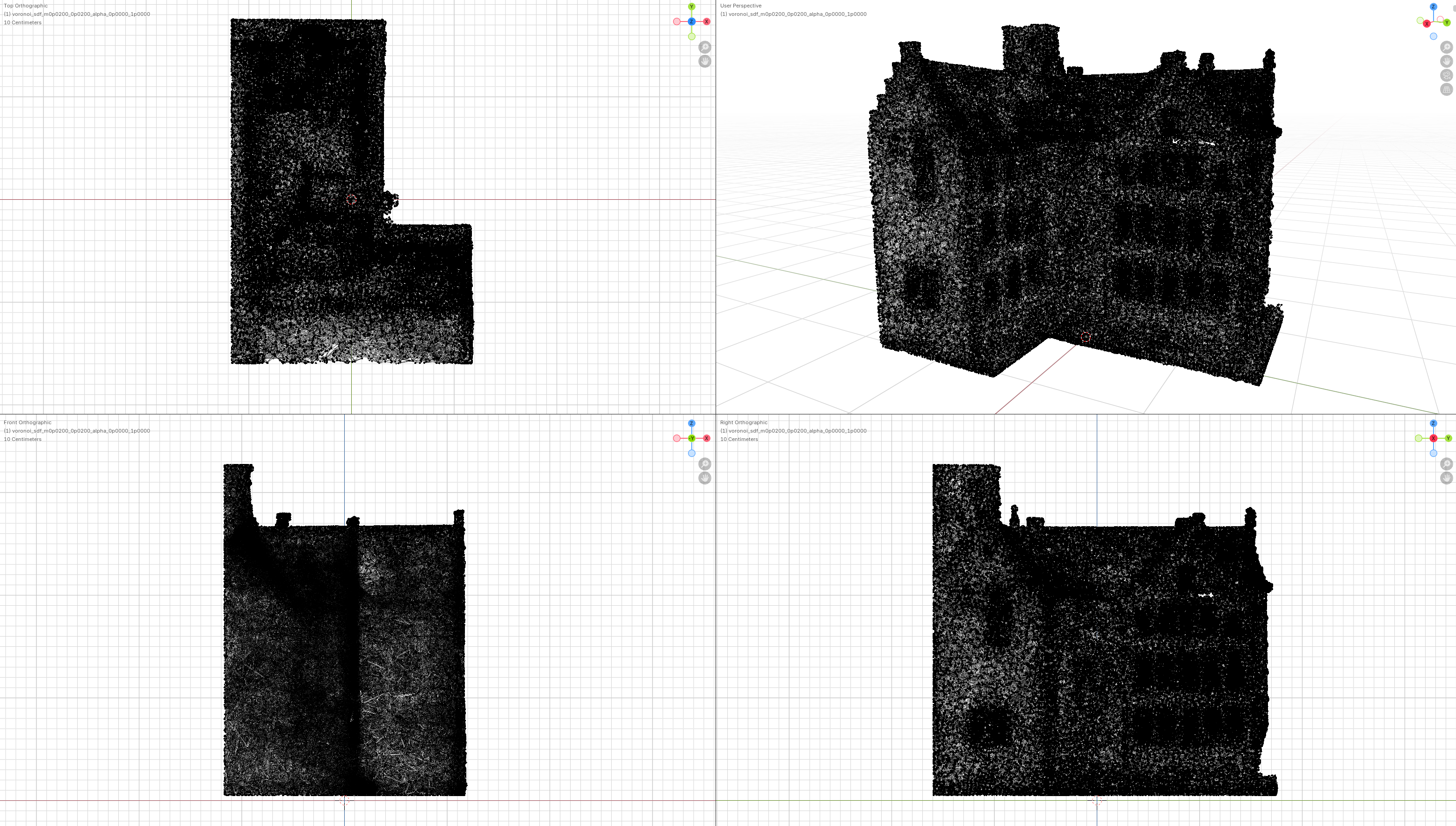Click the pan hand icon in the Right Orthographic viewport
The height and width of the screenshot is (826, 1456).
click(1445, 478)
